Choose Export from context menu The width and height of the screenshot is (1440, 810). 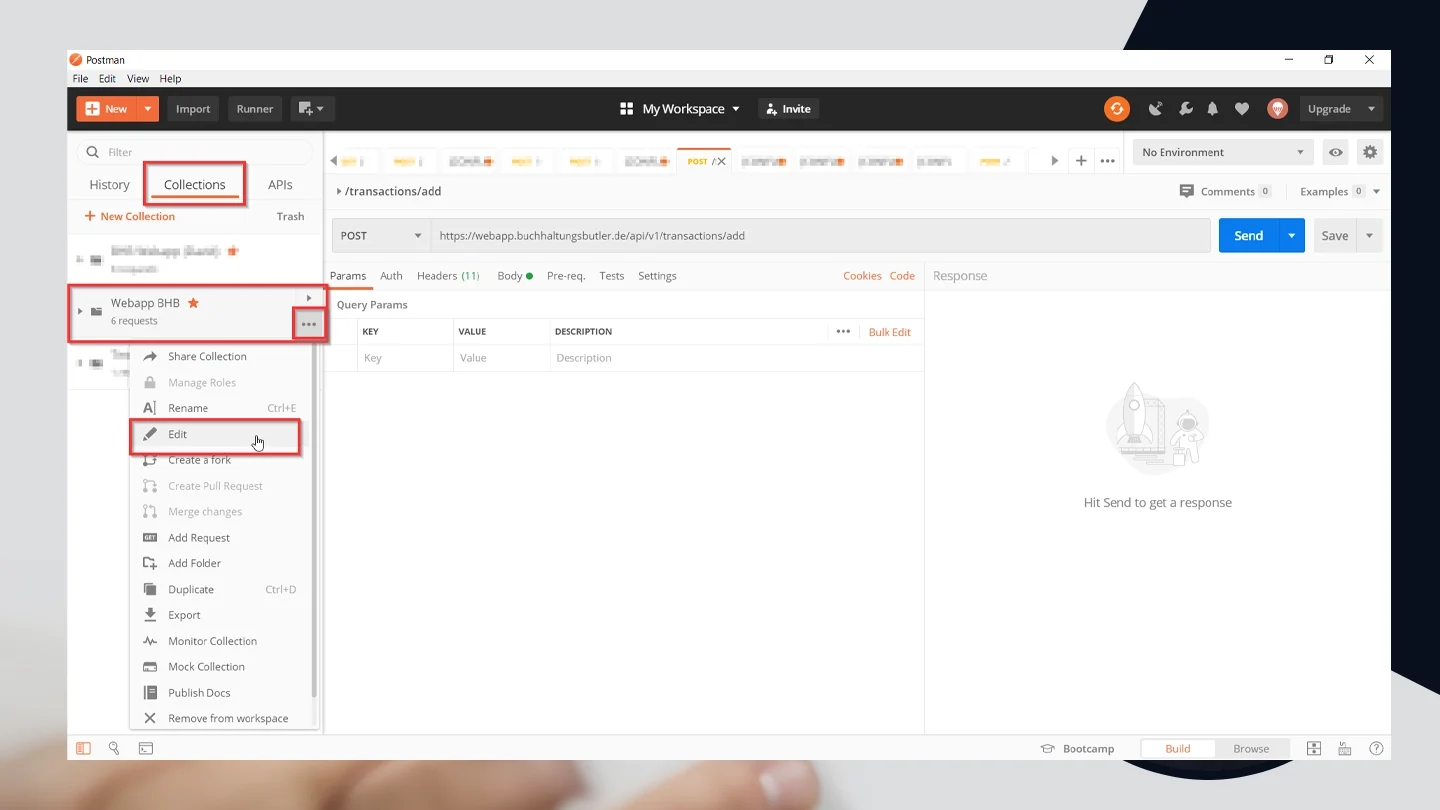pos(184,615)
